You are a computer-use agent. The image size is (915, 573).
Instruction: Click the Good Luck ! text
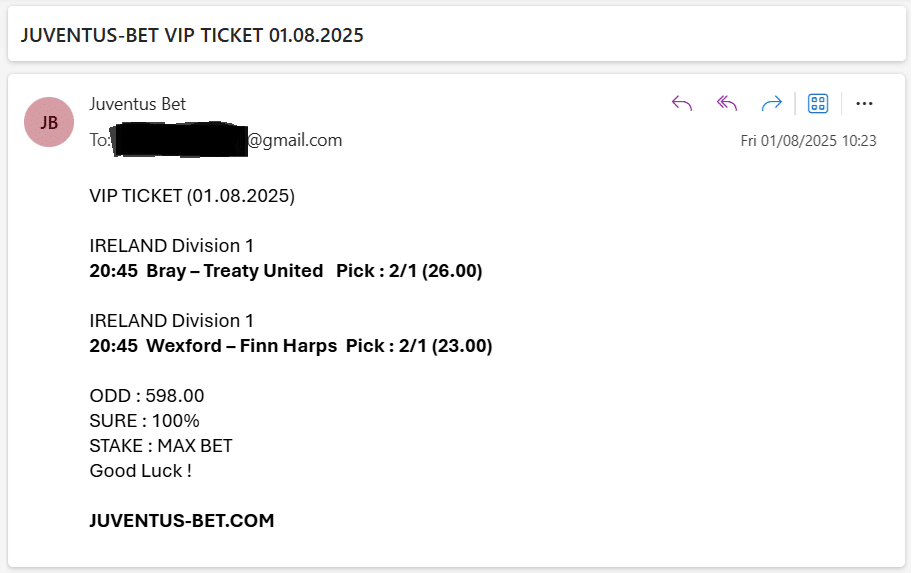[x=141, y=471]
